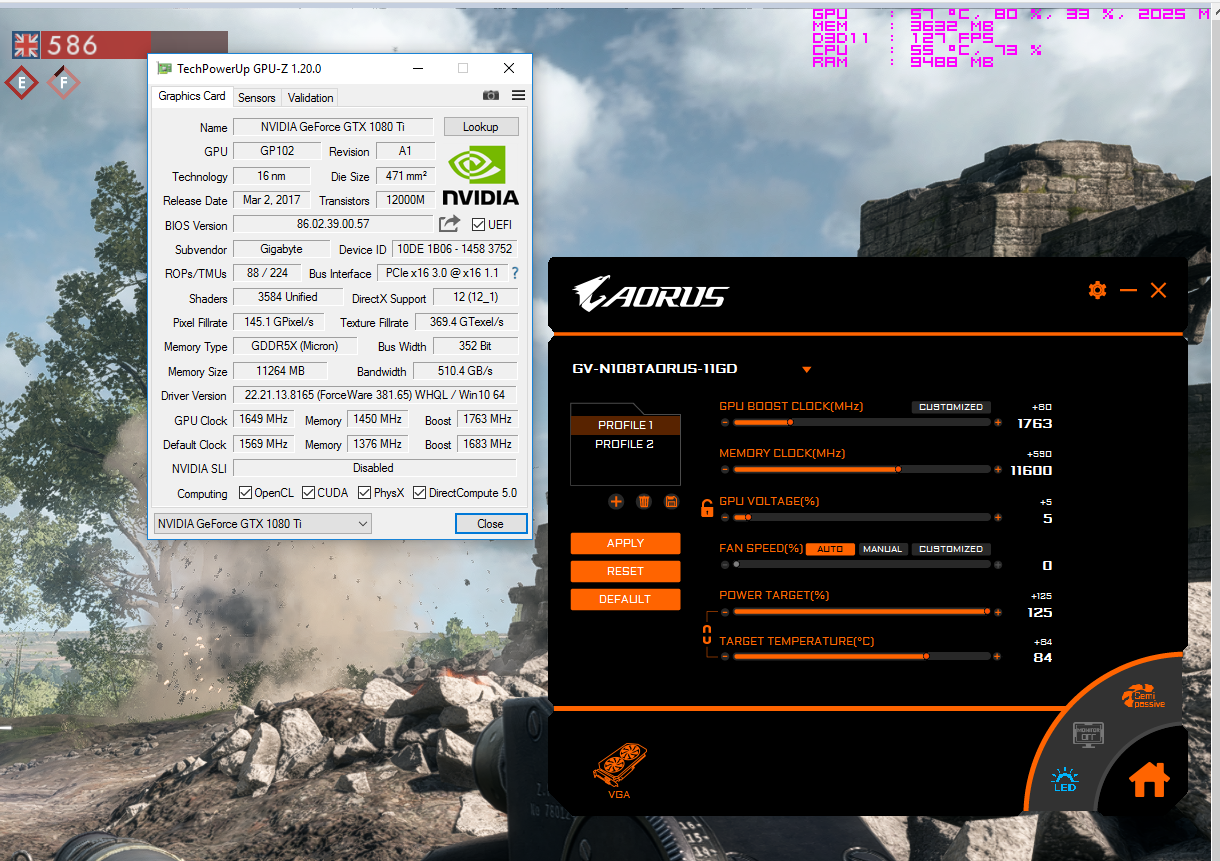Toggle the CUDA checkbox
The height and width of the screenshot is (861, 1220).
(x=309, y=493)
